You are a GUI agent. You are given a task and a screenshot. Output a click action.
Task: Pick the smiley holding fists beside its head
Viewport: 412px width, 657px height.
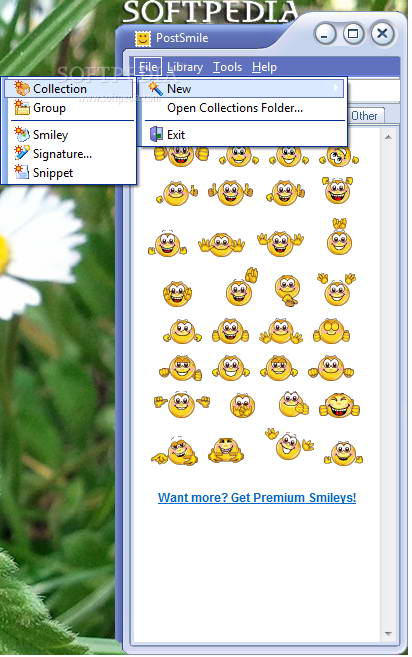337,190
